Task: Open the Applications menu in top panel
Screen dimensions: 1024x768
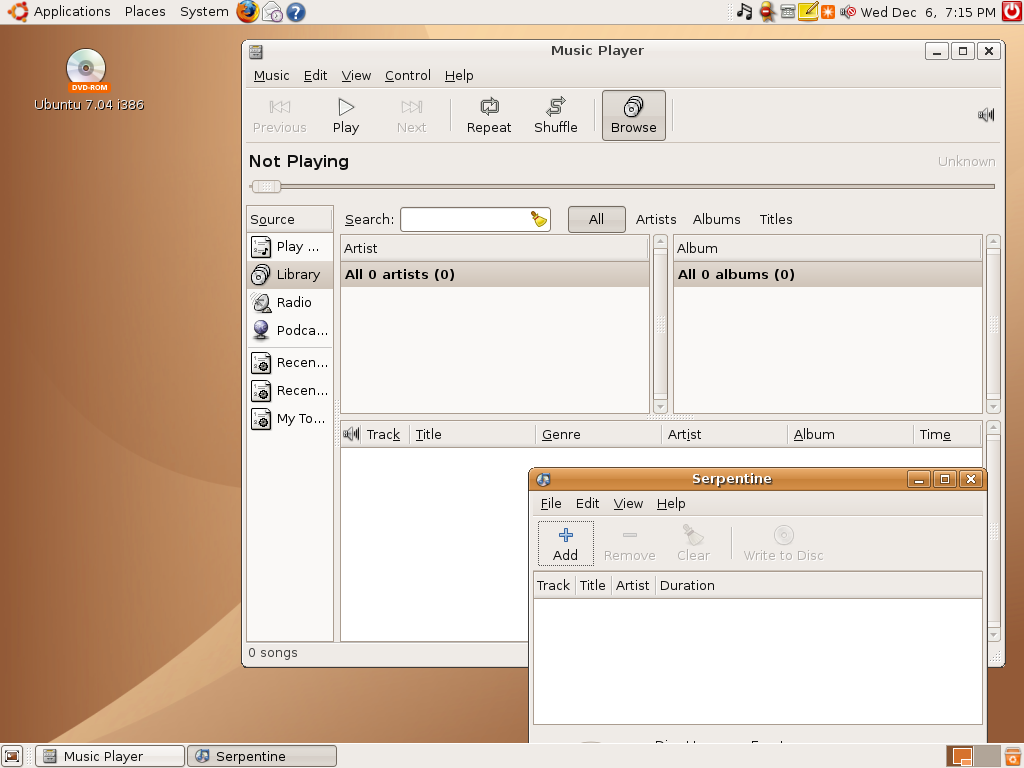Action: 60,12
